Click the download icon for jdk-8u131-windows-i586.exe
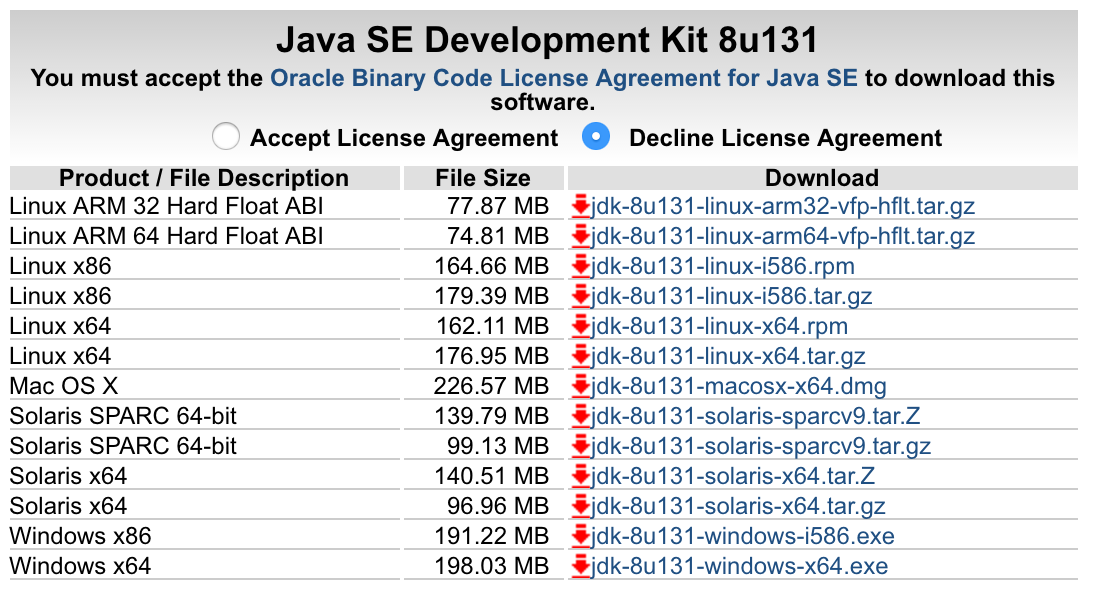 click(x=581, y=536)
